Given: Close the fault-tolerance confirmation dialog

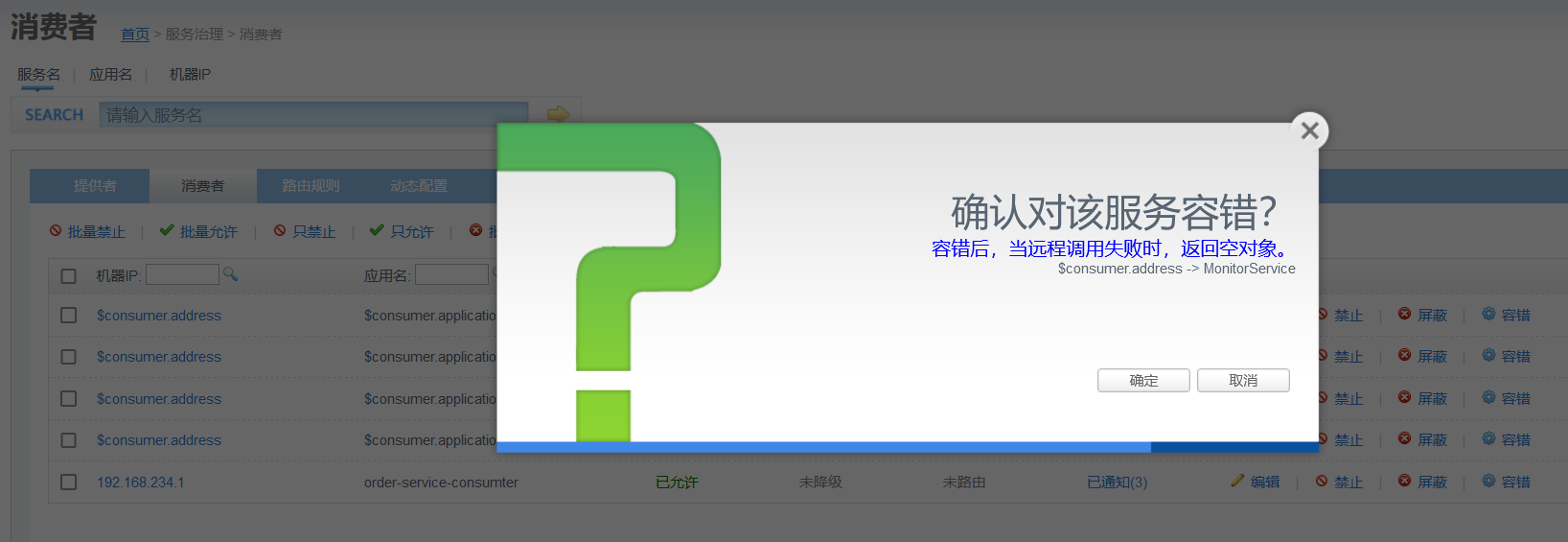Looking at the screenshot, I should point(1309,130).
